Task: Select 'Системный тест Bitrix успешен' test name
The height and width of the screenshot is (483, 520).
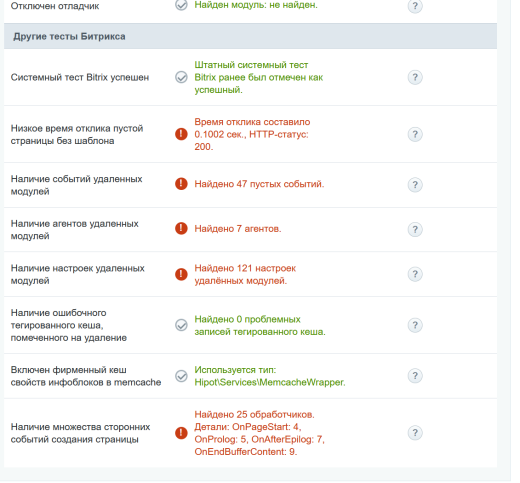Action: pyautogui.click(x=80, y=77)
